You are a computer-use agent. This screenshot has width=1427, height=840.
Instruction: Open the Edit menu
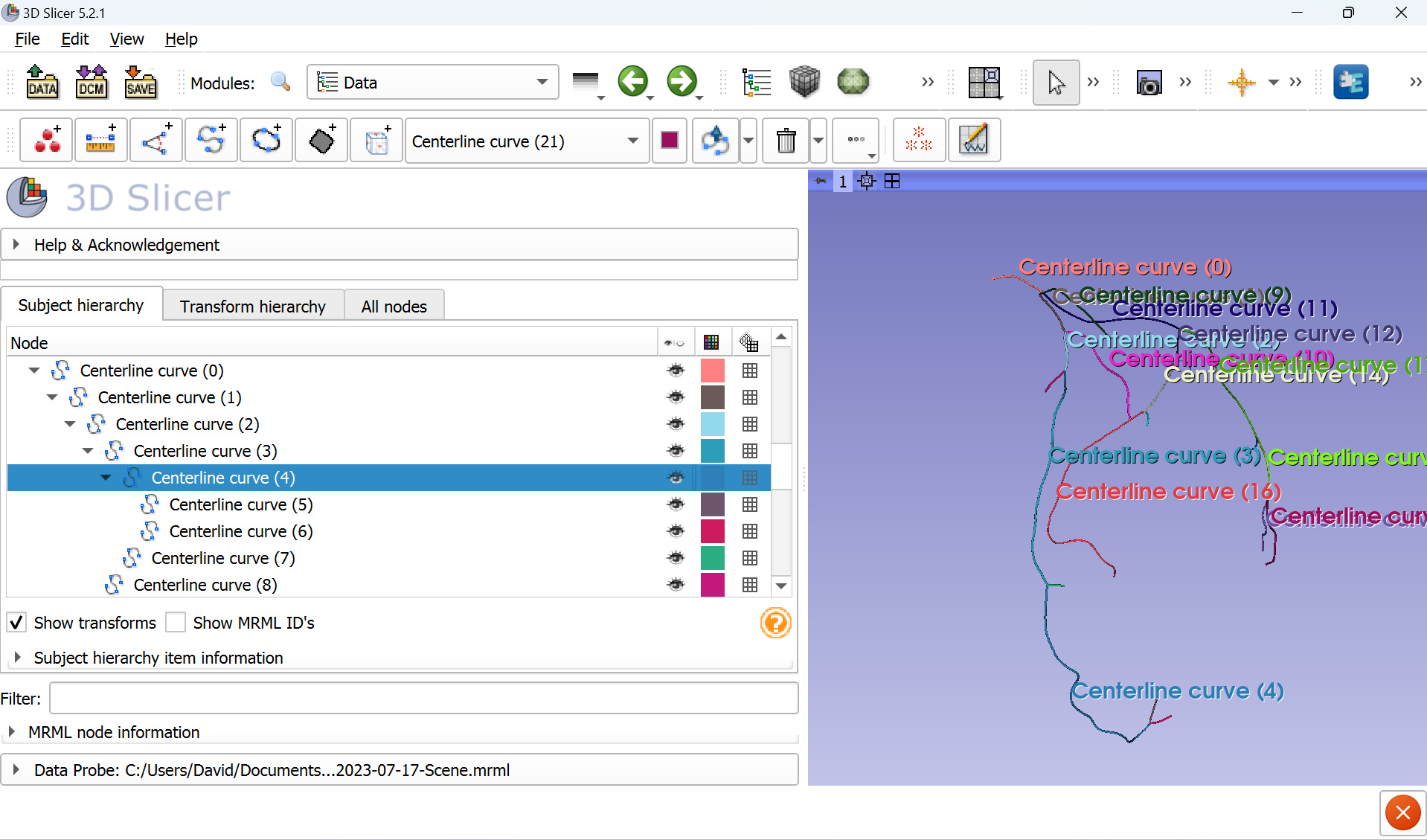coord(74,39)
